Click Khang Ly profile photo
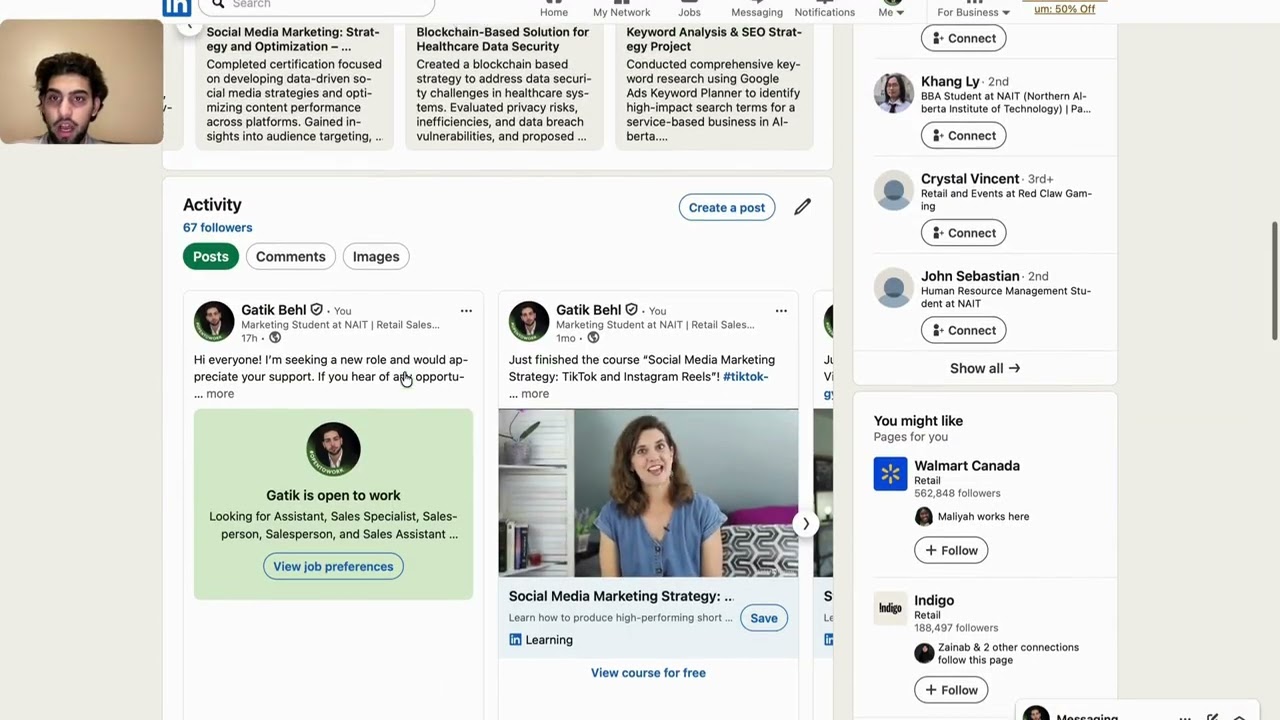The width and height of the screenshot is (1280, 720). [x=893, y=93]
